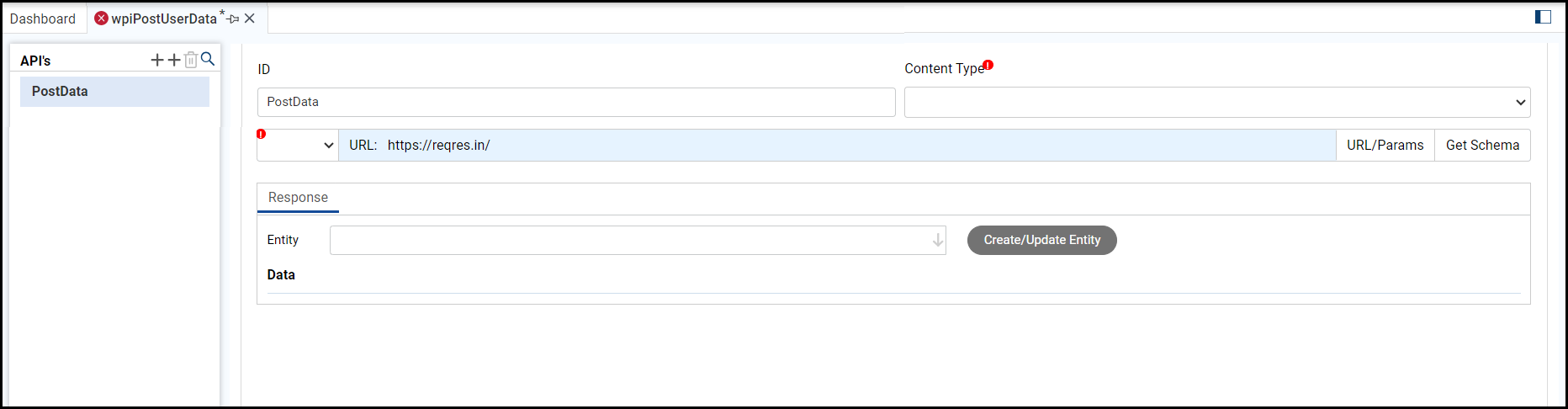Click the Get Schema button
Viewport: 1568px width, 409px height.
(x=1482, y=146)
